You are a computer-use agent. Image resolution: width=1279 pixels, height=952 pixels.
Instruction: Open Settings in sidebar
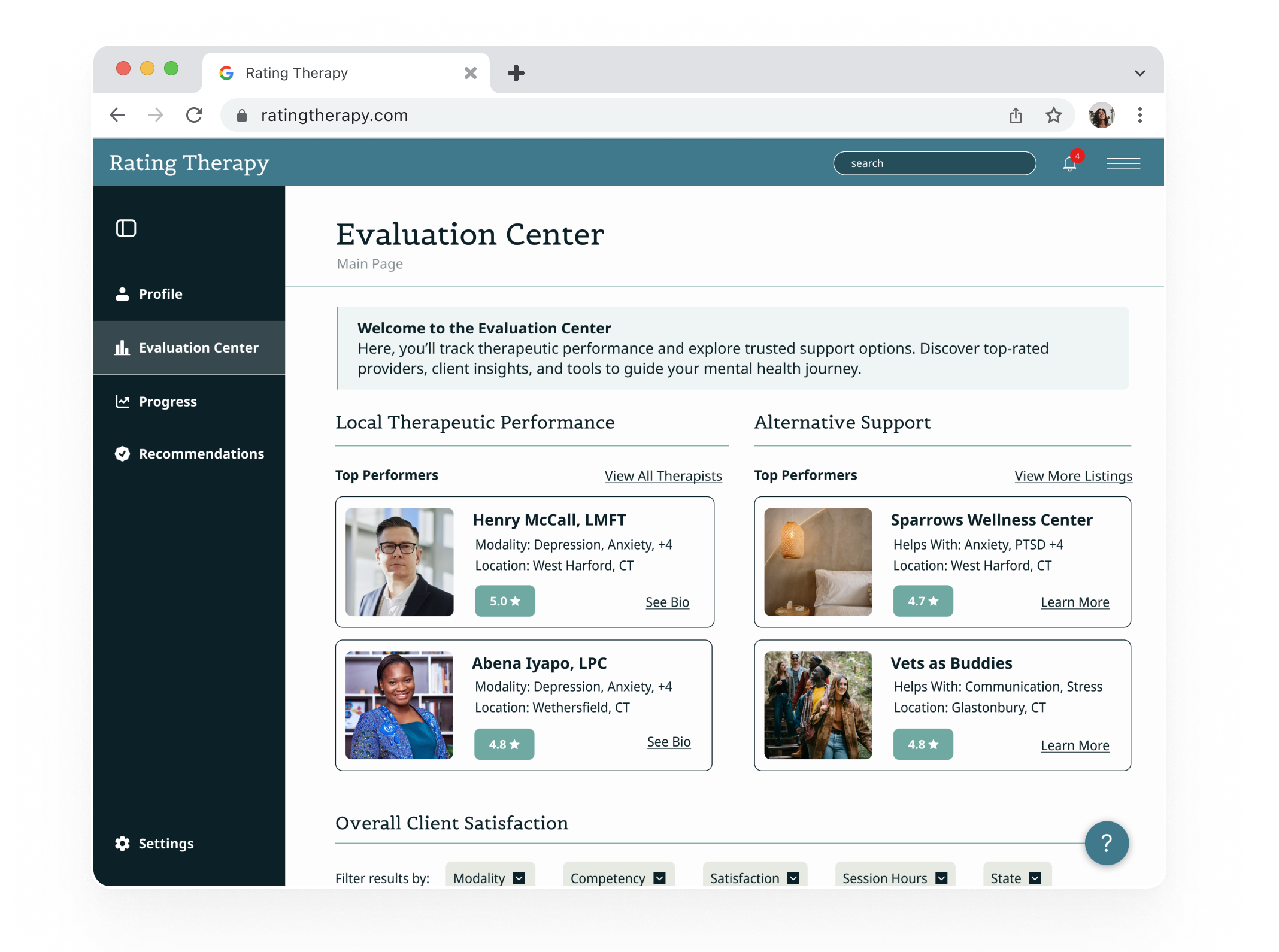click(x=166, y=844)
